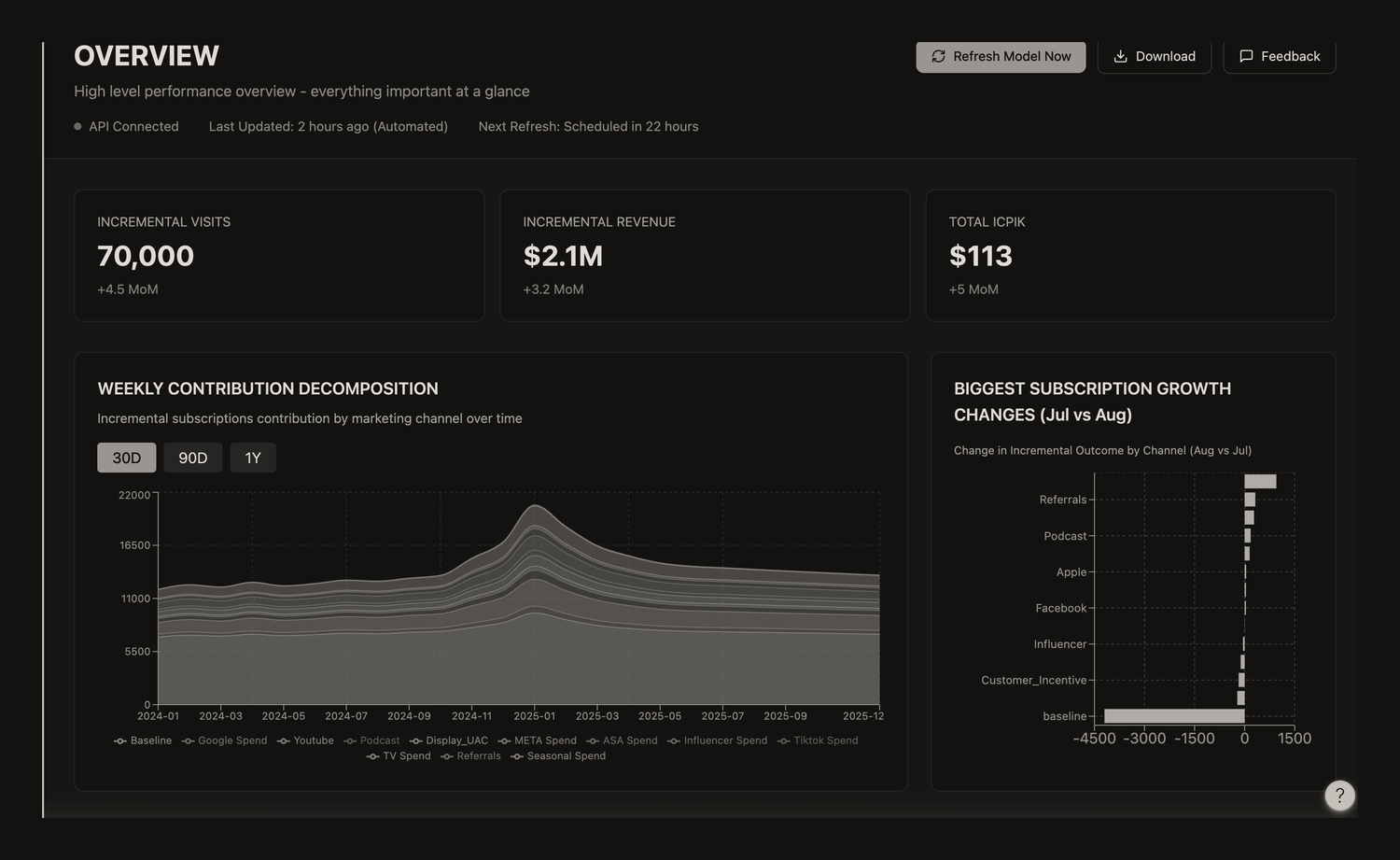Open Feedback via the speech bubble icon

click(1246, 56)
